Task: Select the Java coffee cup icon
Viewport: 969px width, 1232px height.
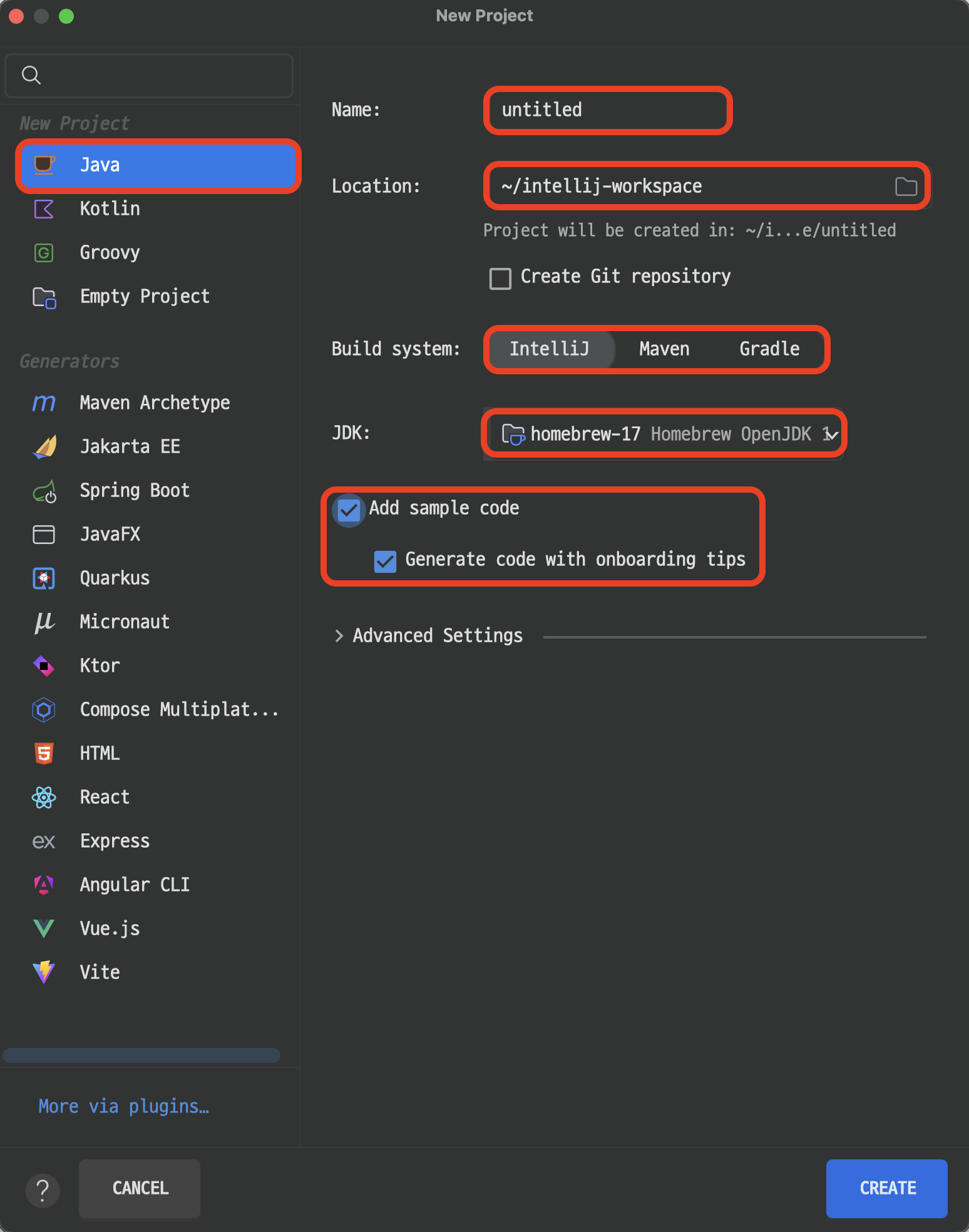Action: point(44,165)
